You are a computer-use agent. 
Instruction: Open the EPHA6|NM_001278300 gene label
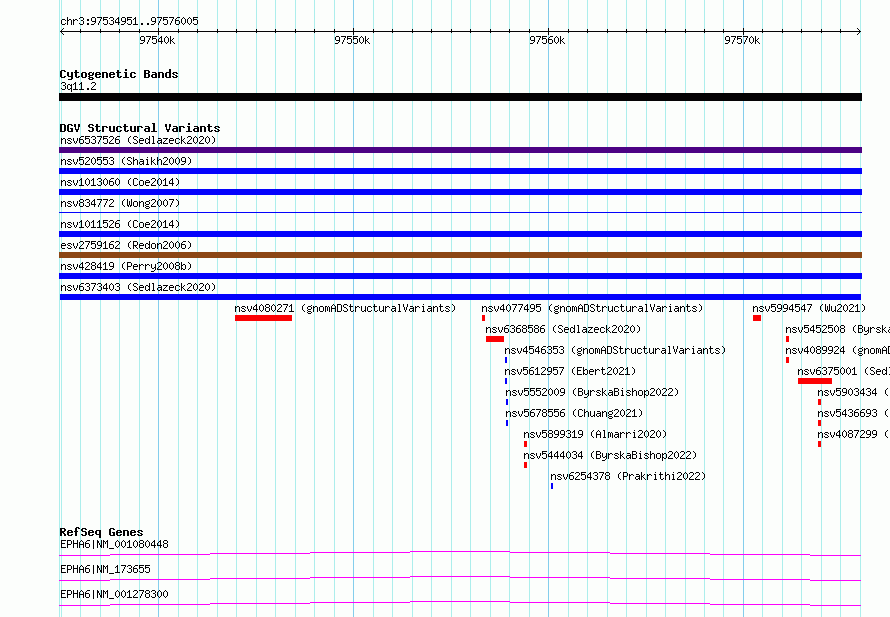(114, 594)
